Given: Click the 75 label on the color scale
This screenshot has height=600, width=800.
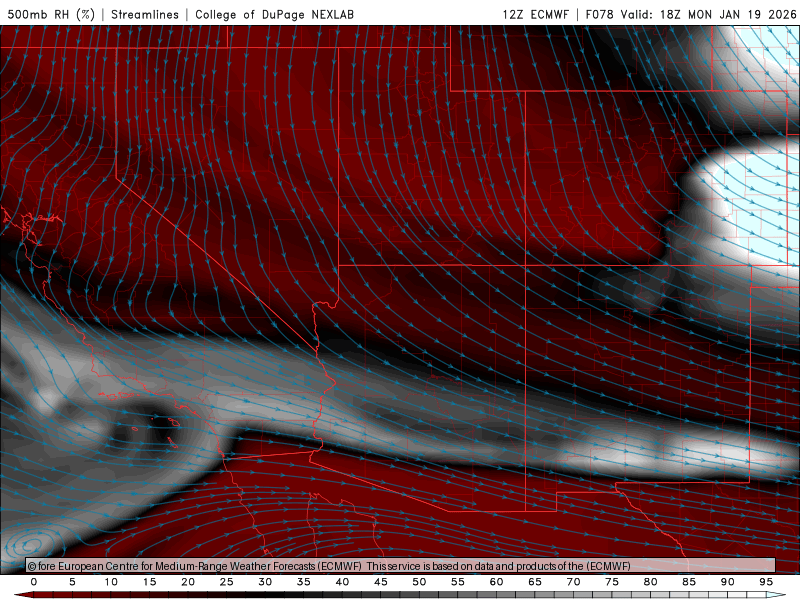Looking at the screenshot, I should point(612,582).
